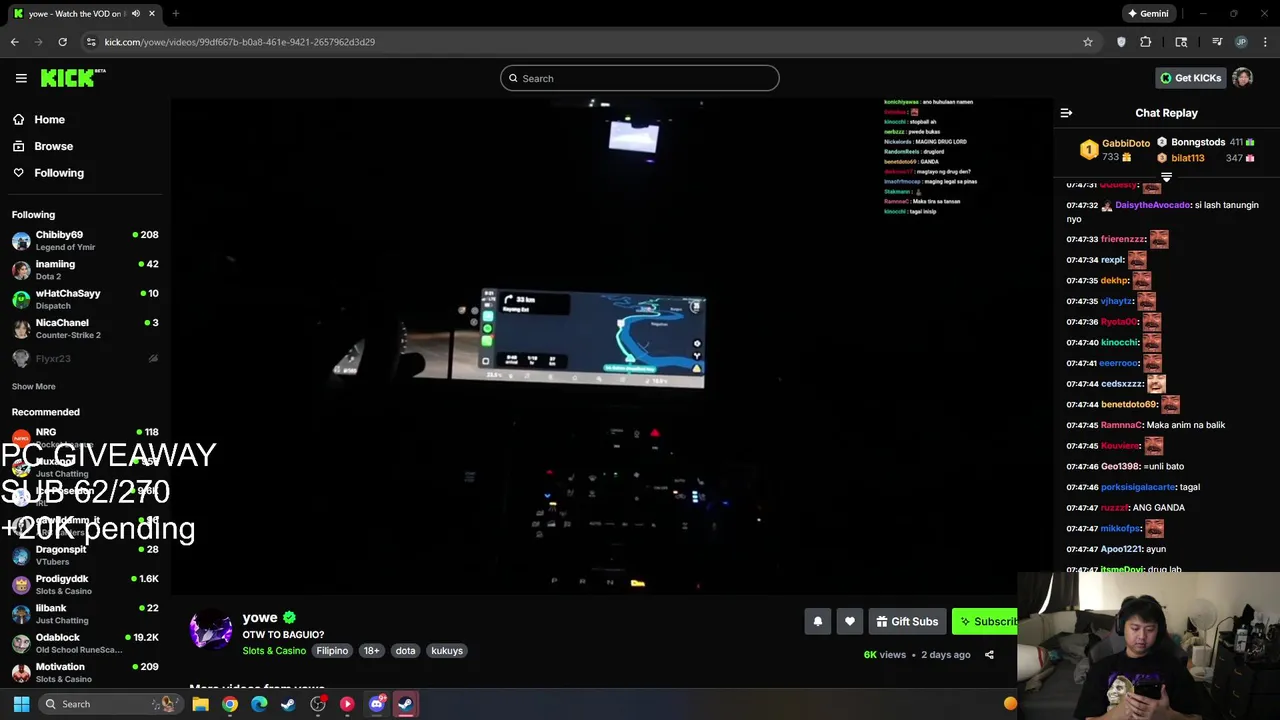The image size is (1280, 720).
Task: Mute the tab audio speaker icon
Action: [136, 14]
